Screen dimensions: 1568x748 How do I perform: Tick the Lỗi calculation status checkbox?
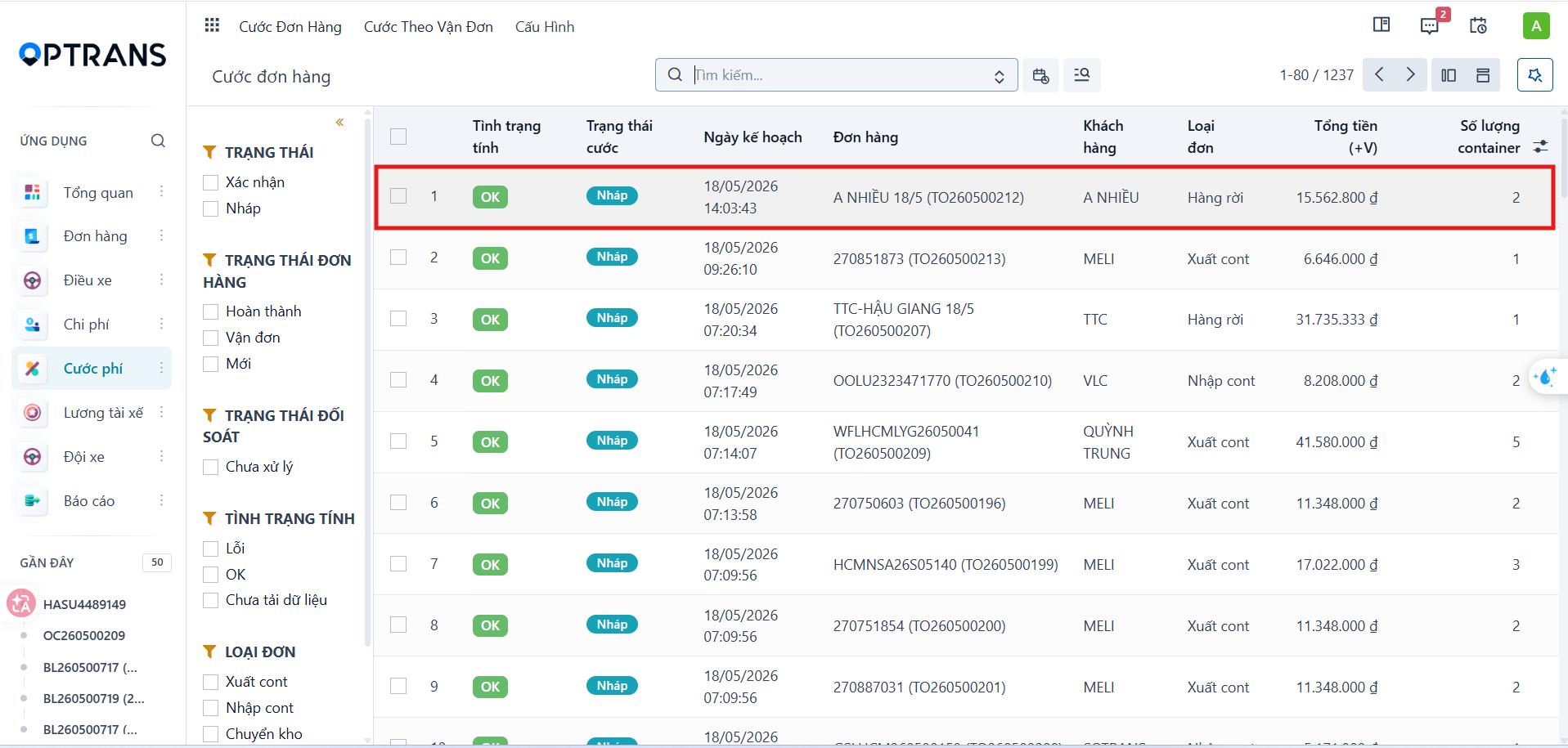click(211, 549)
